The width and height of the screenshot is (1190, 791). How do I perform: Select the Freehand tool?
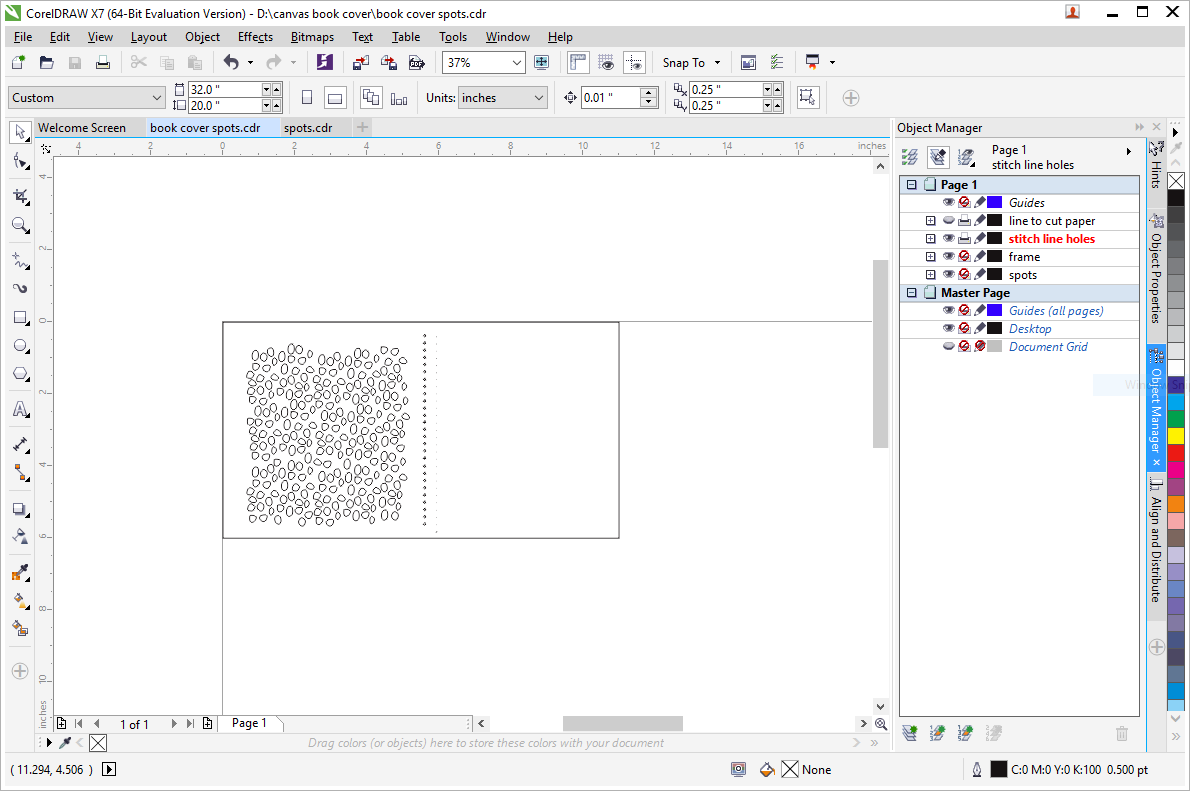click(x=20, y=261)
